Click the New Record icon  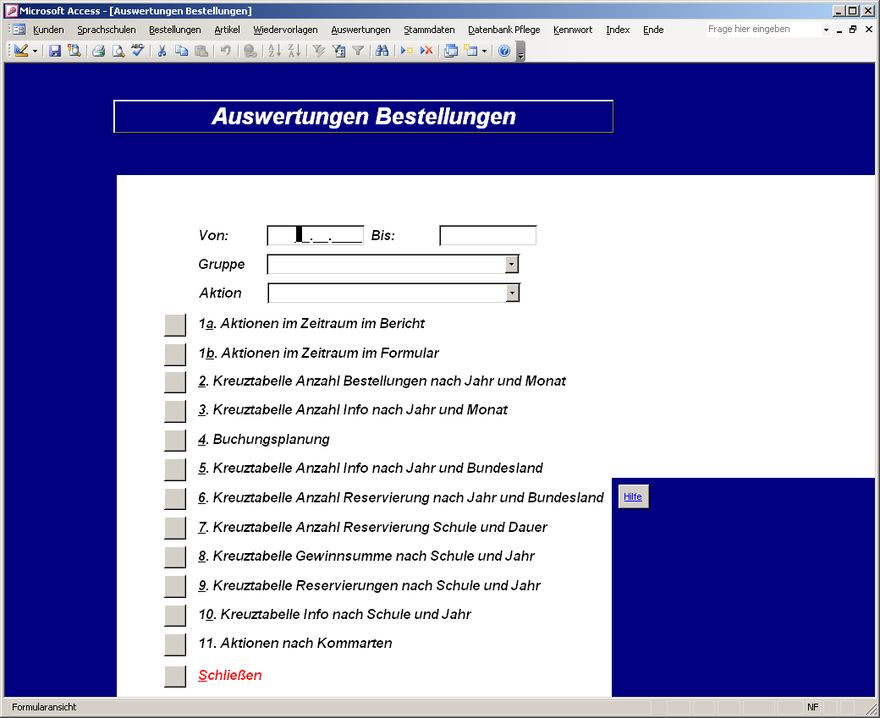coord(407,51)
